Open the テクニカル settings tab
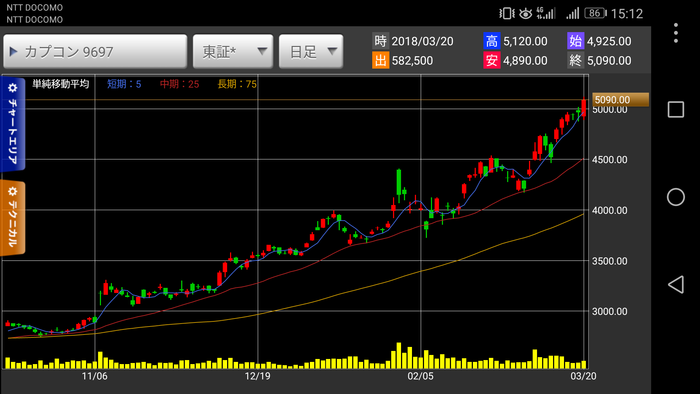 12,218
